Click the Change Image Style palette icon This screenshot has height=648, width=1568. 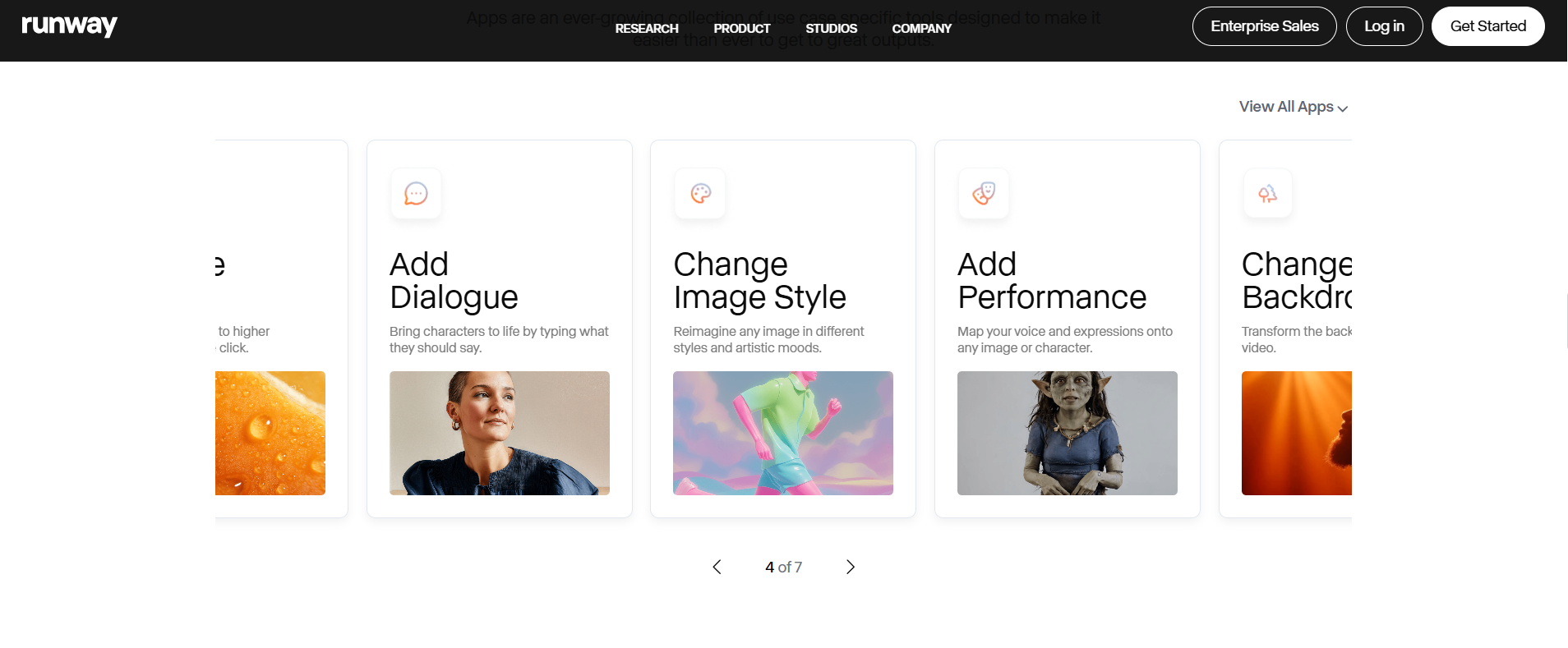point(700,194)
